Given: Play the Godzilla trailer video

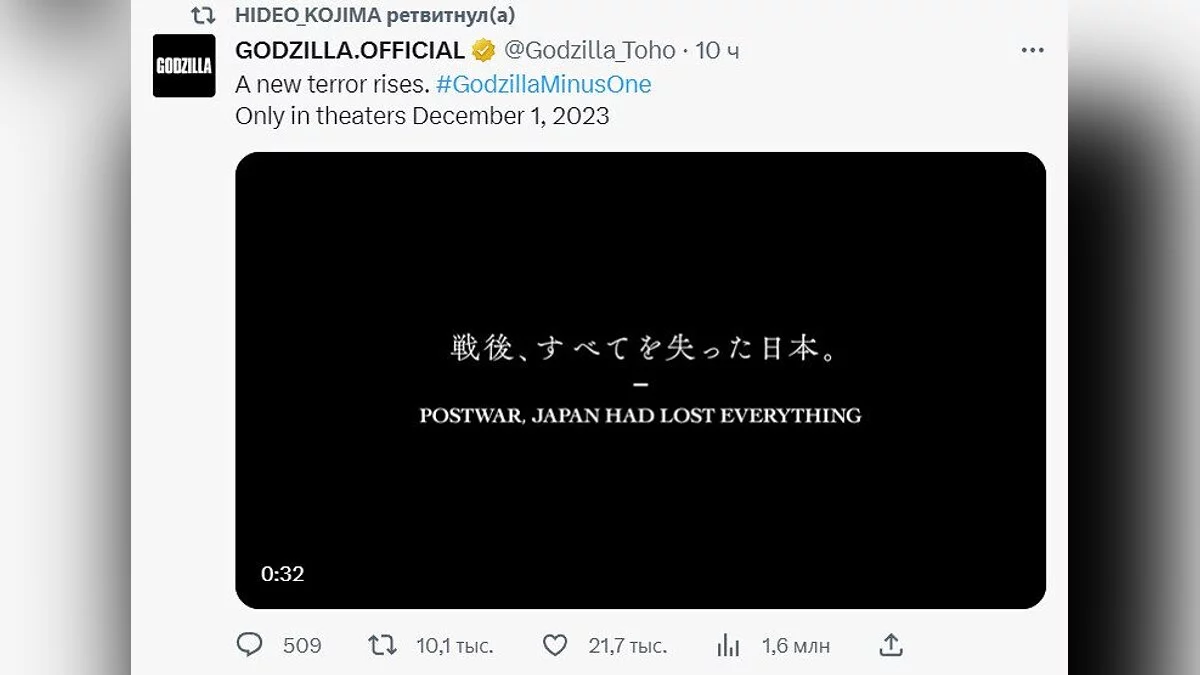Looking at the screenshot, I should click(x=640, y=380).
